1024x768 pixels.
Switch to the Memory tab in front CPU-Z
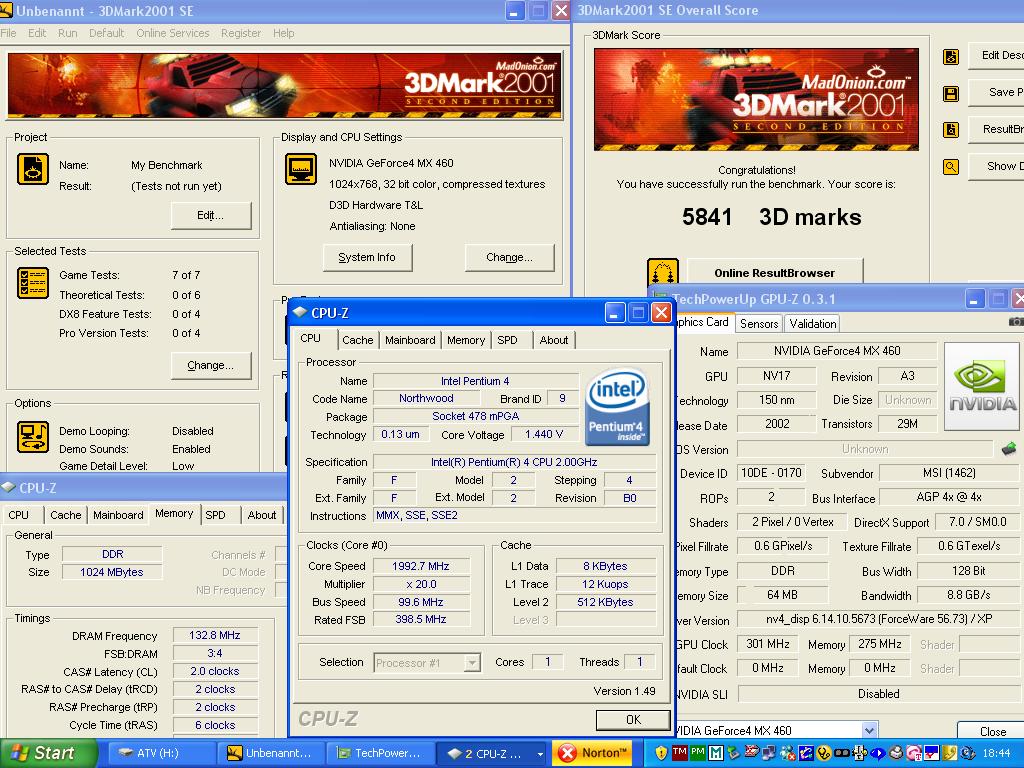[x=466, y=340]
